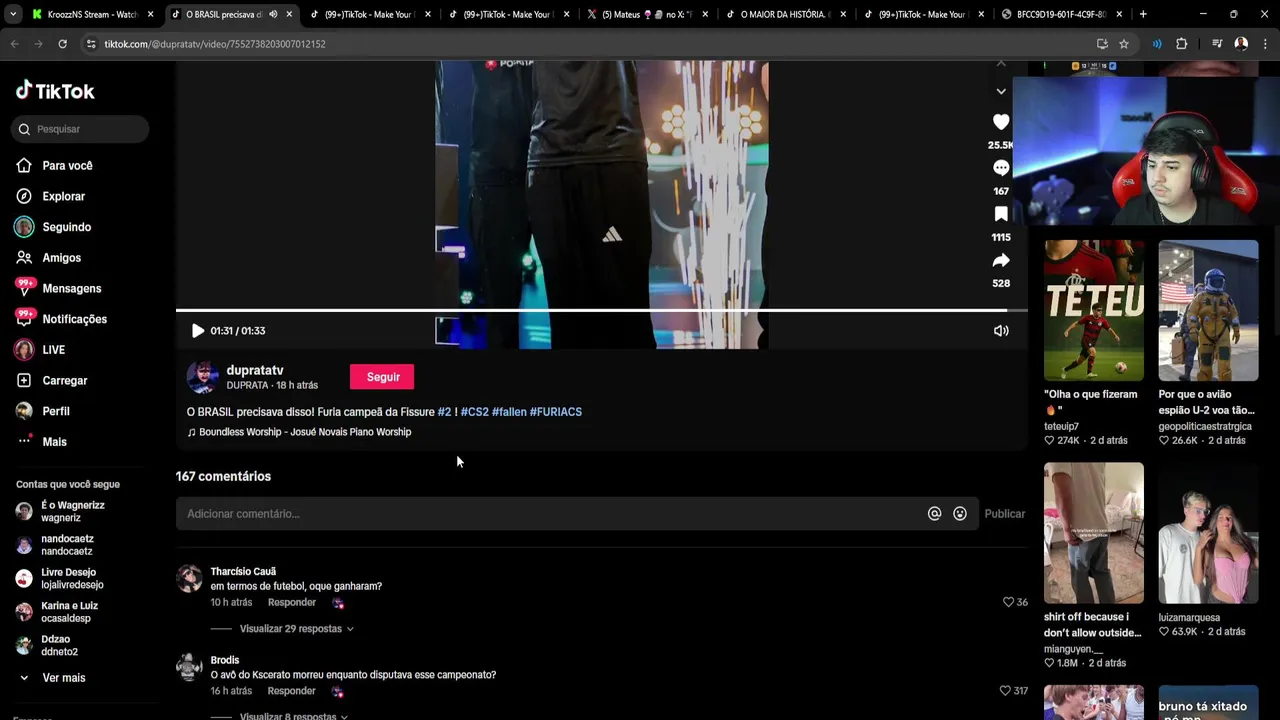Open browser extensions puzzle icon
Screen dimensions: 1280x720
click(1181, 44)
